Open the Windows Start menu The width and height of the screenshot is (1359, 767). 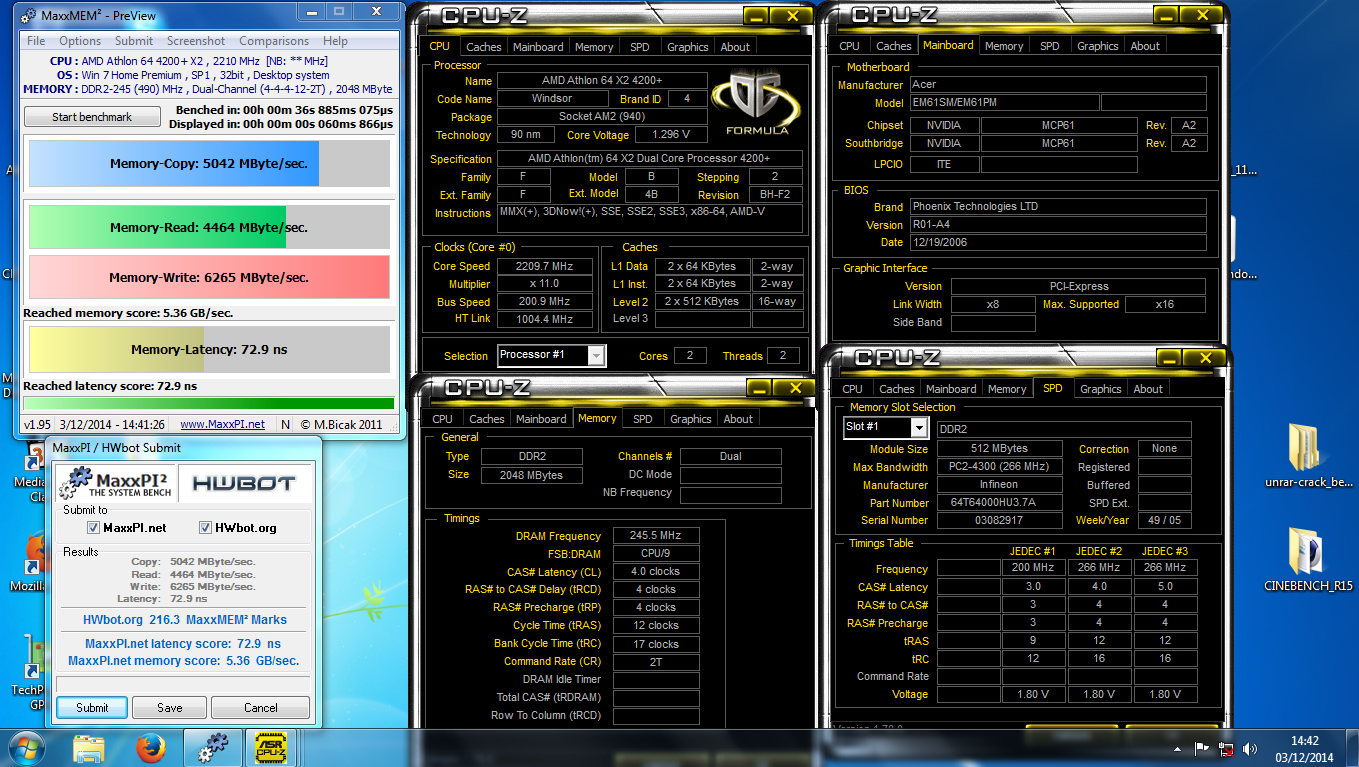(26, 748)
